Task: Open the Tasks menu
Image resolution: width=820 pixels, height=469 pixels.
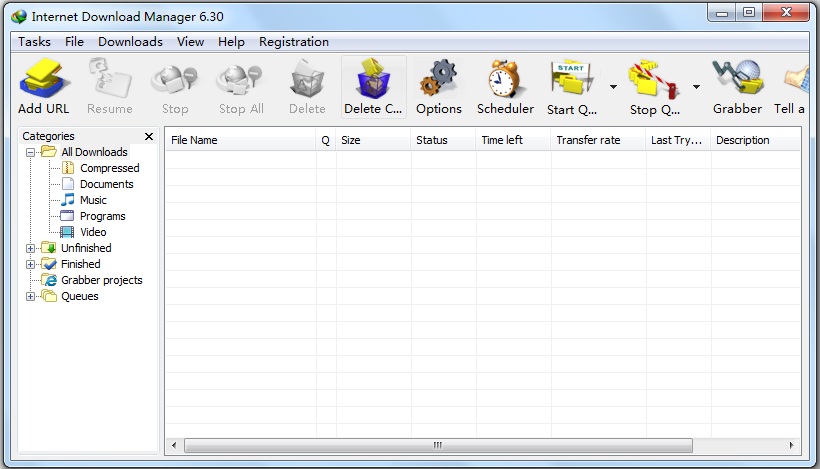Action: pyautogui.click(x=34, y=42)
